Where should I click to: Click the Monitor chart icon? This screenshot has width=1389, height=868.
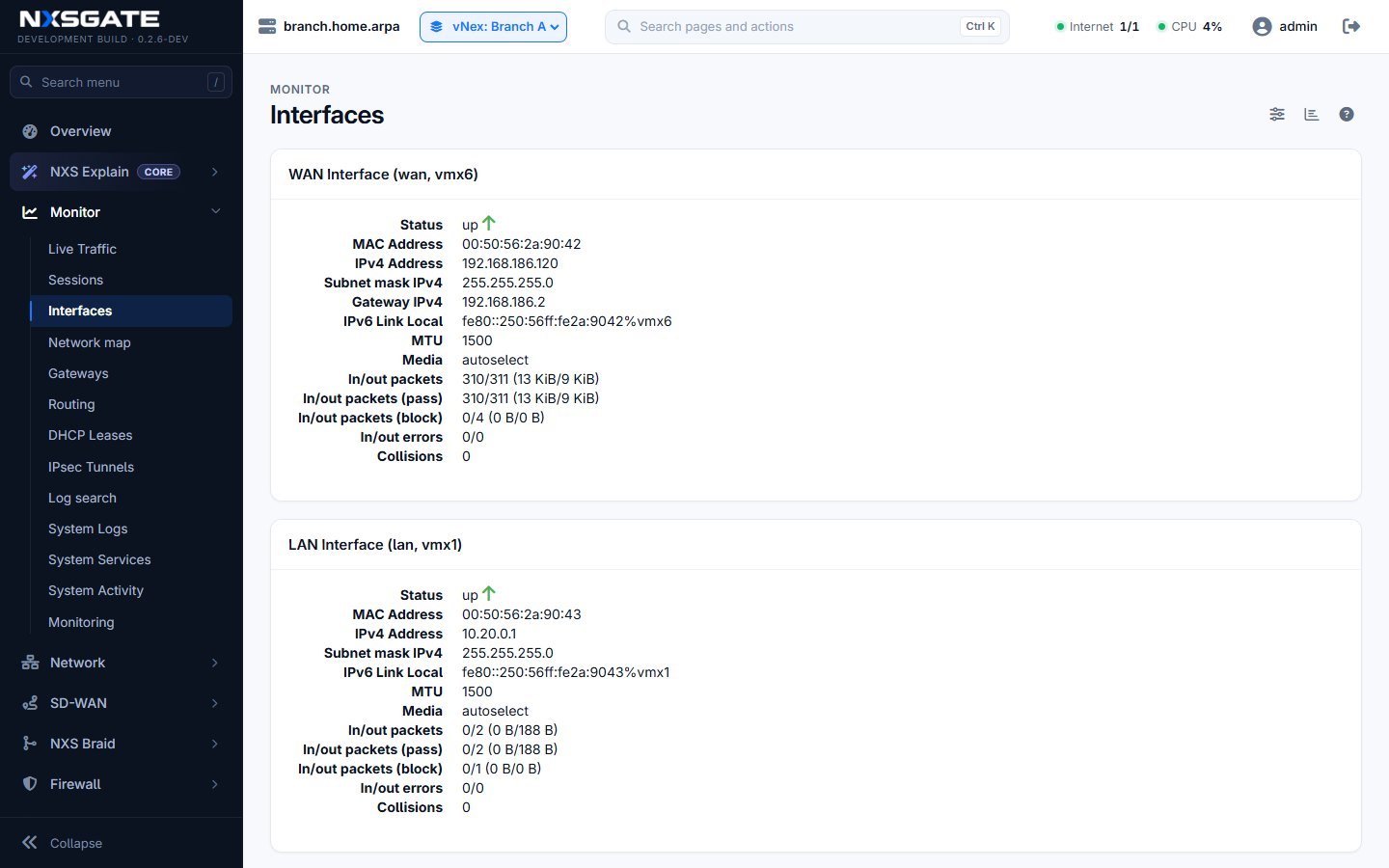(x=30, y=212)
